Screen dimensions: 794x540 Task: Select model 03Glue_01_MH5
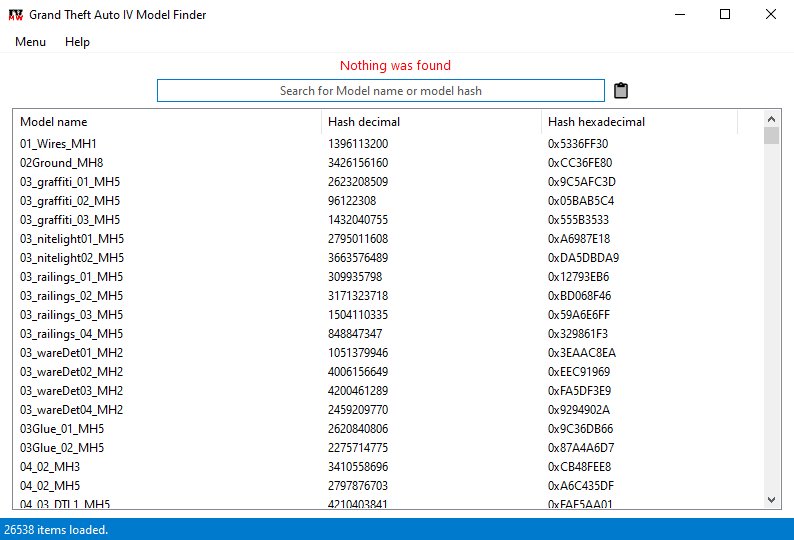click(x=62, y=429)
